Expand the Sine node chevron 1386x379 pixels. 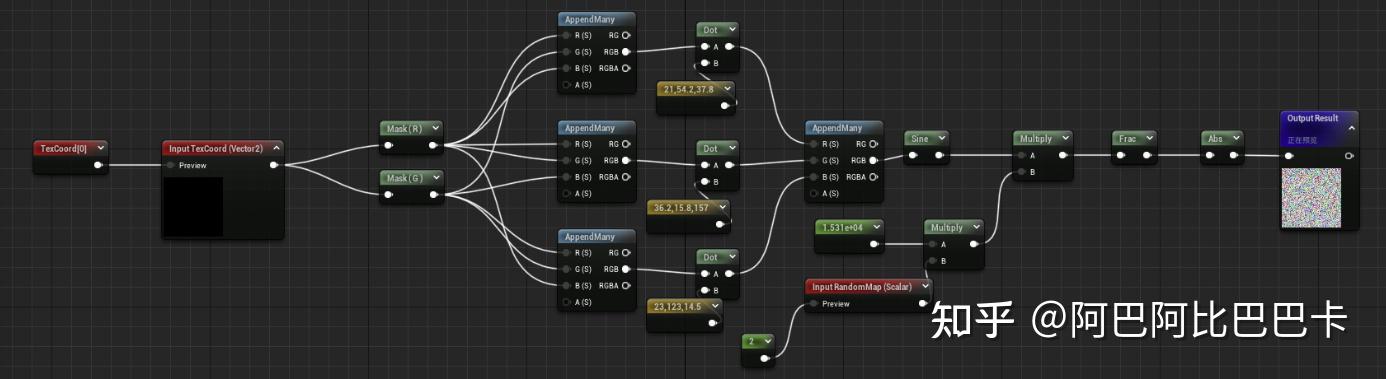click(x=942, y=138)
